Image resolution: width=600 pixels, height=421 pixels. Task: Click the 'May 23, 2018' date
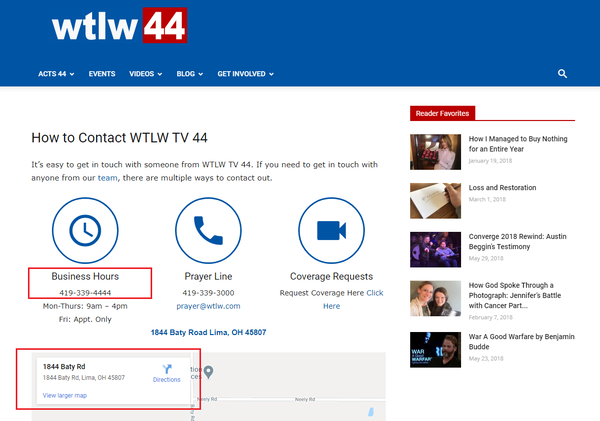(x=486, y=359)
